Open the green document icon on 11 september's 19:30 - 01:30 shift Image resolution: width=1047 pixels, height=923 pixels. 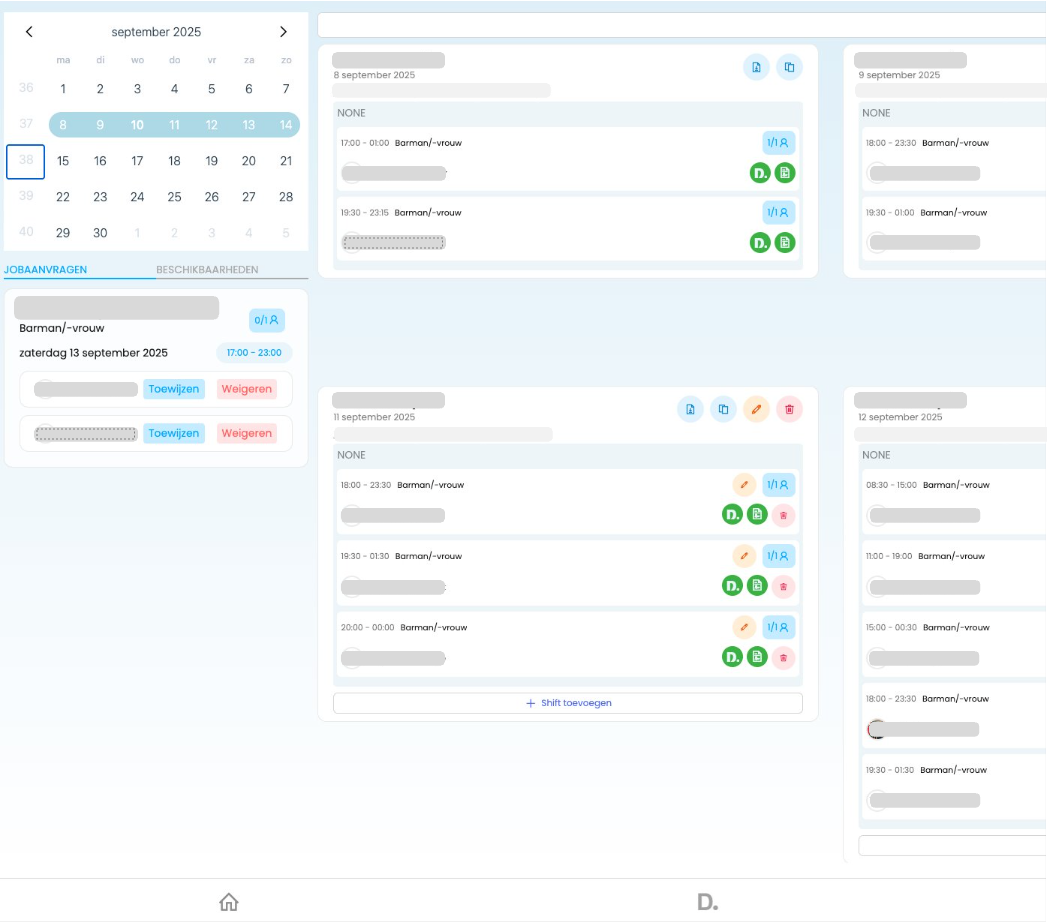click(757, 586)
